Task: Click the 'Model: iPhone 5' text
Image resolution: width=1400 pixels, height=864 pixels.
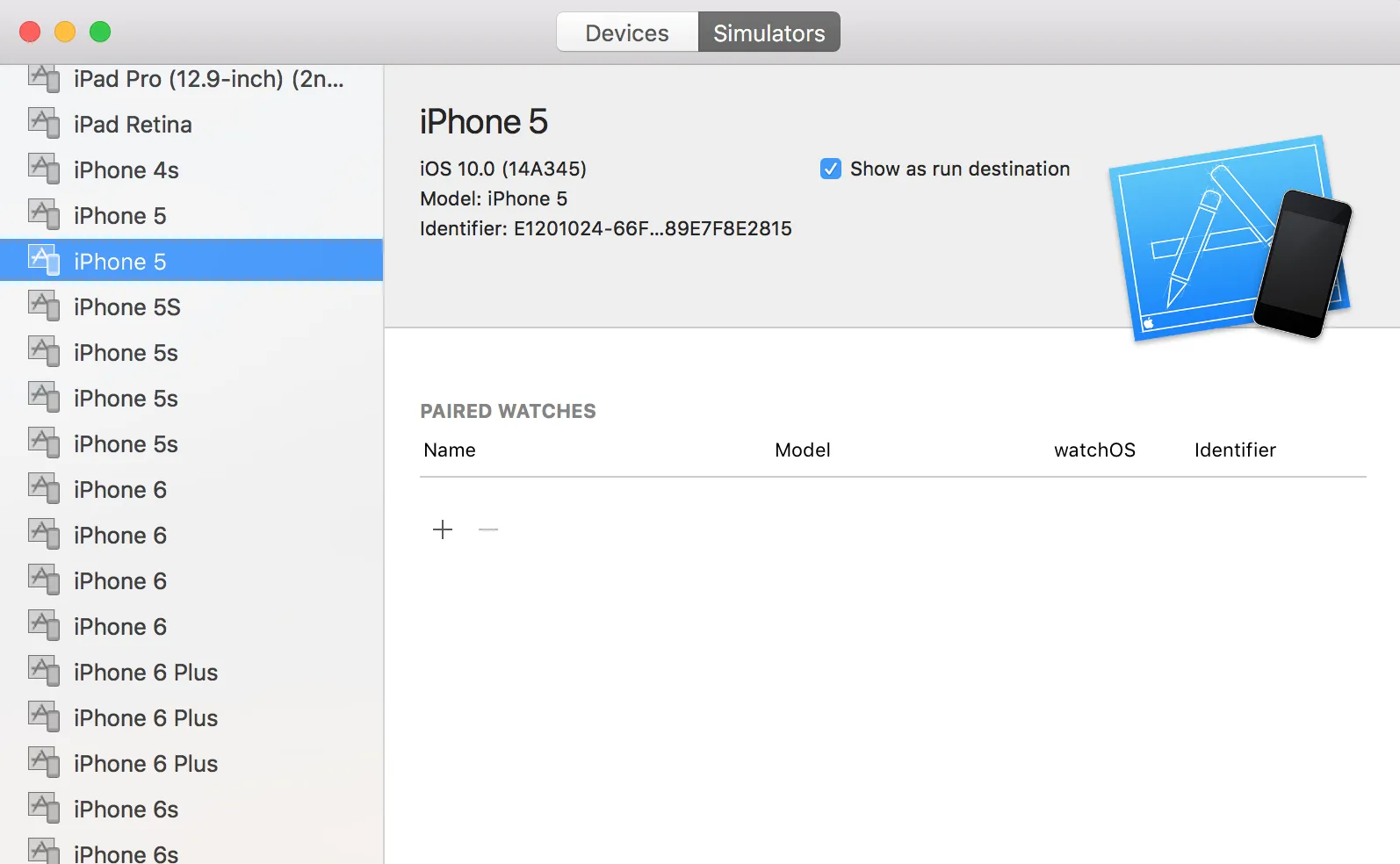Action: [x=494, y=198]
